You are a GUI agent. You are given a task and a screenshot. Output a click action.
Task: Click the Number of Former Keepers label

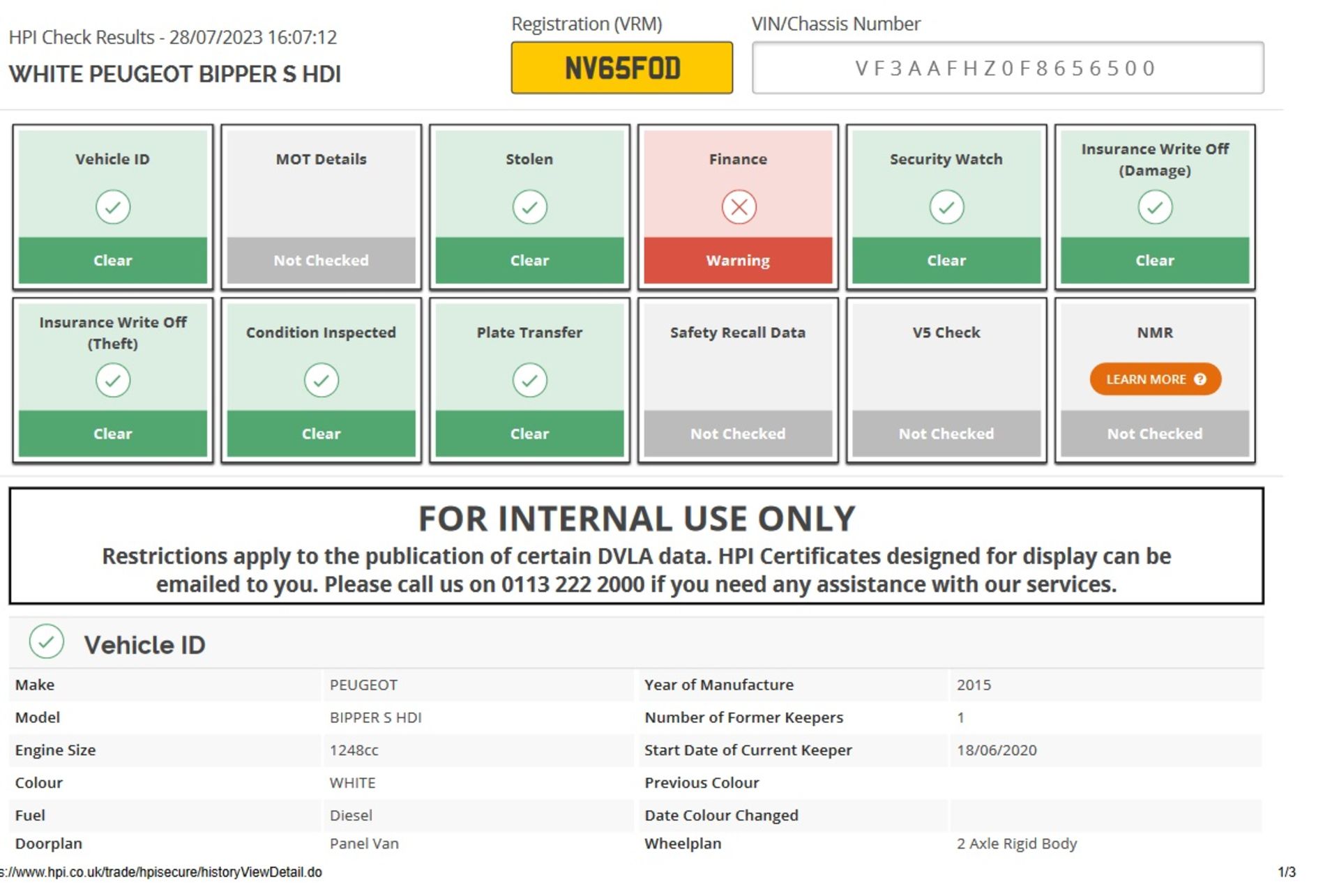coord(743,717)
